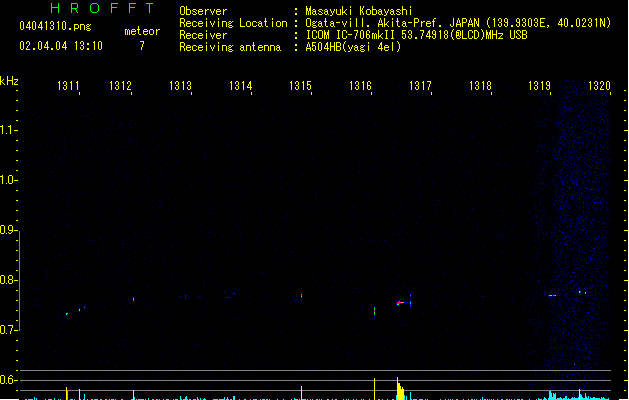Click the 1317 time axis marker

point(420,86)
